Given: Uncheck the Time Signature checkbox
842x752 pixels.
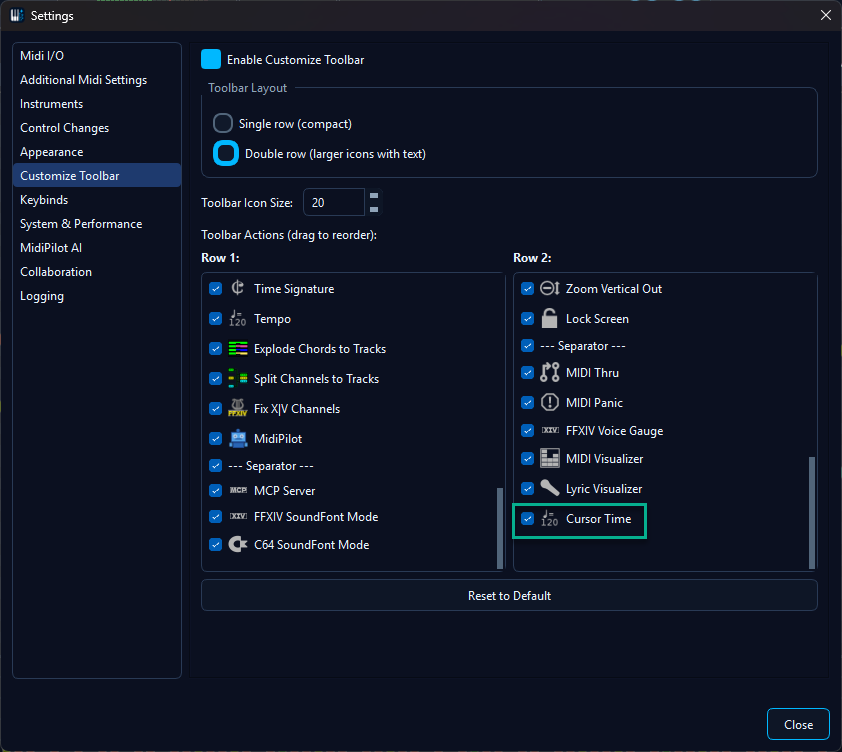Looking at the screenshot, I should click(215, 288).
